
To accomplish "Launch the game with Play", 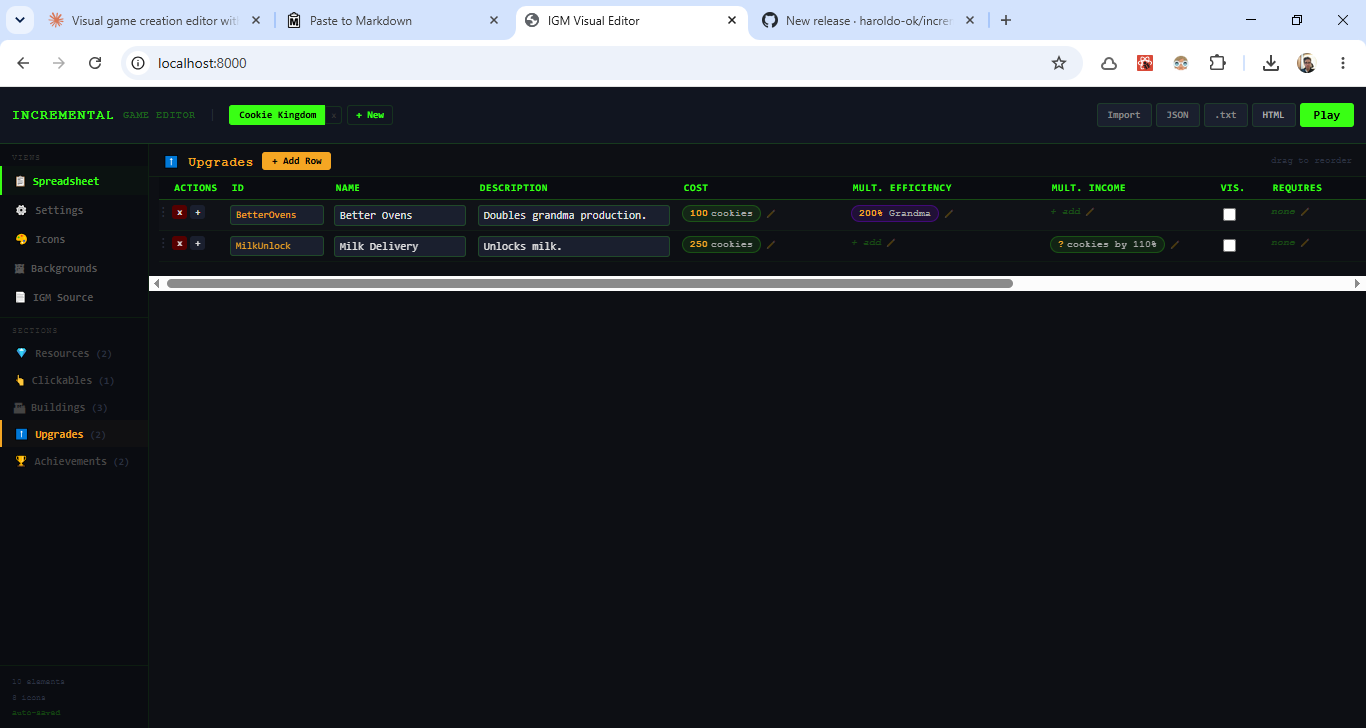I will click(1327, 115).
